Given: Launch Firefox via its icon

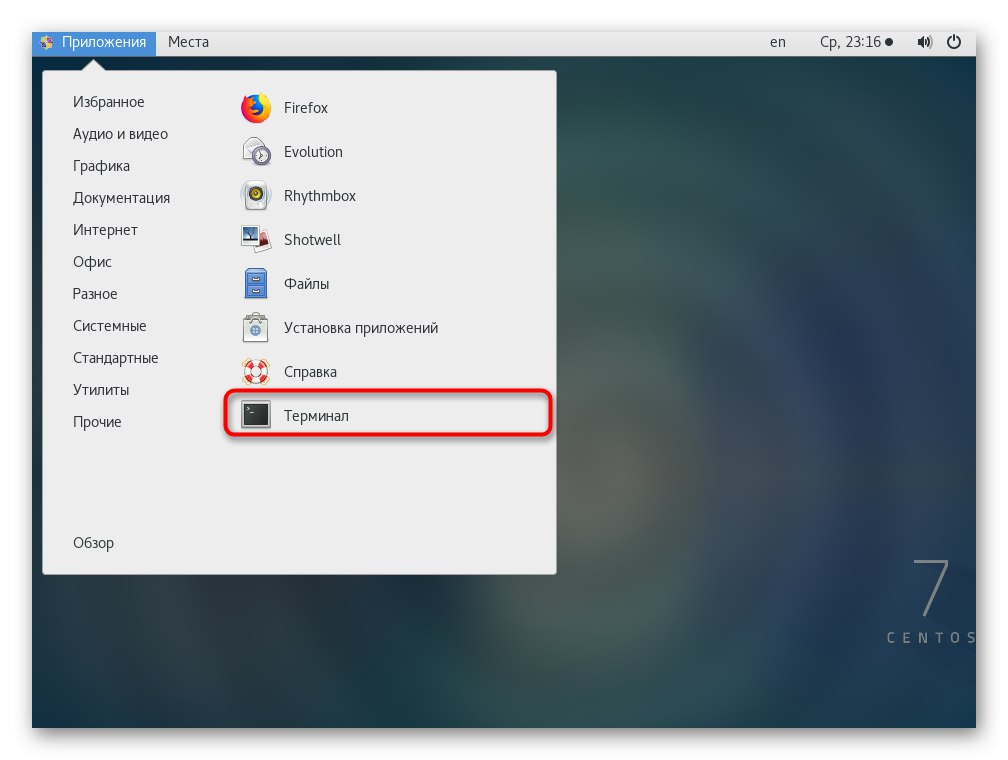Looking at the screenshot, I should tap(256, 107).
